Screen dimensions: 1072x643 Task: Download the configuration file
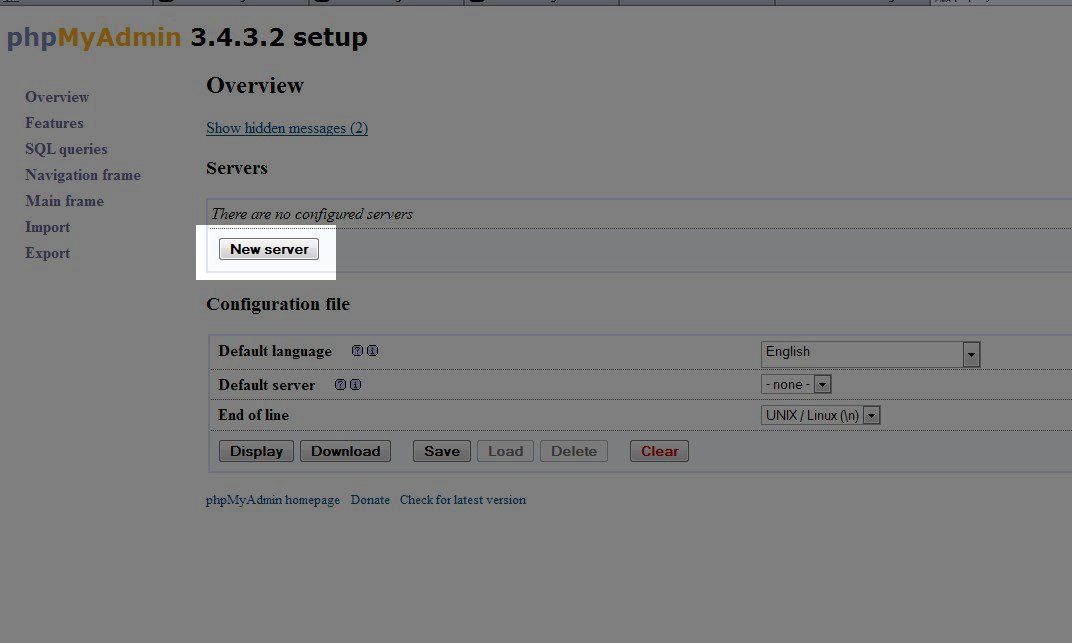345,451
